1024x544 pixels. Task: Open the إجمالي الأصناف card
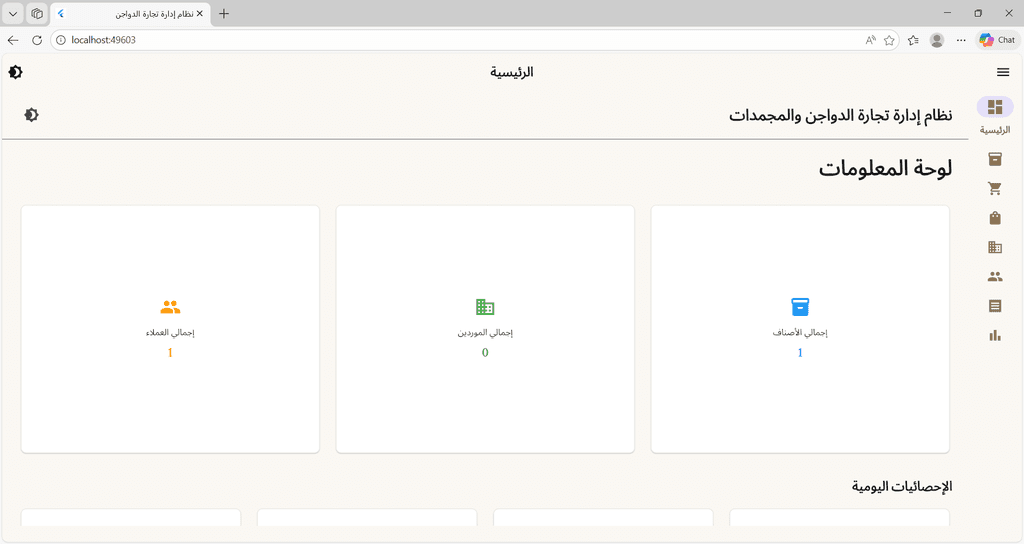pos(800,329)
